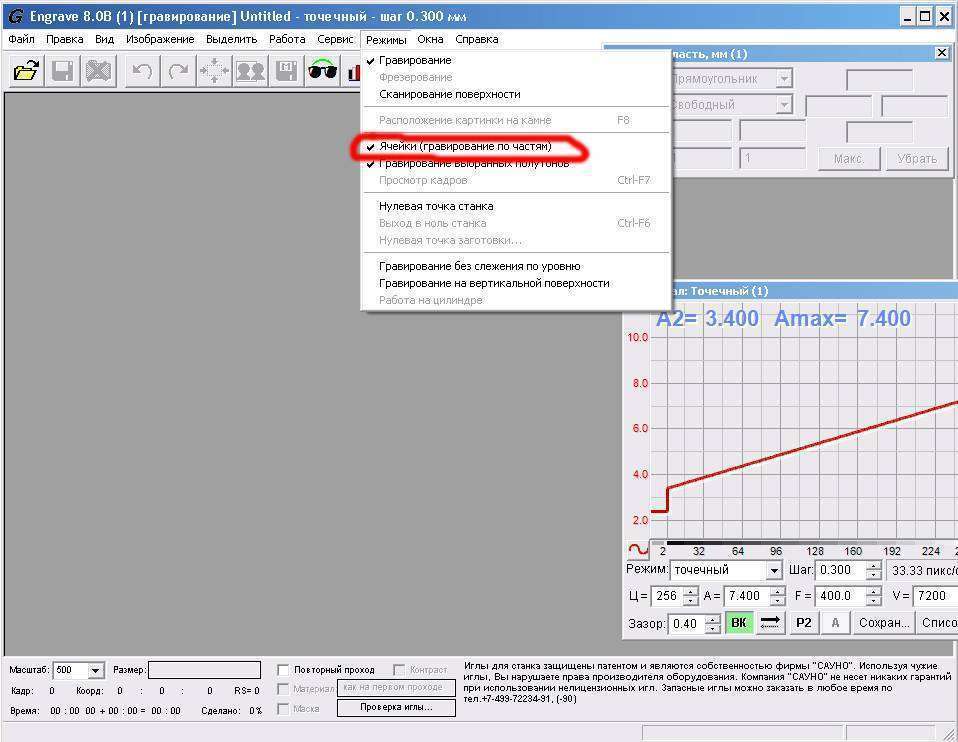Close the область, мм panel
Screen dimensions: 958x742
point(941,53)
